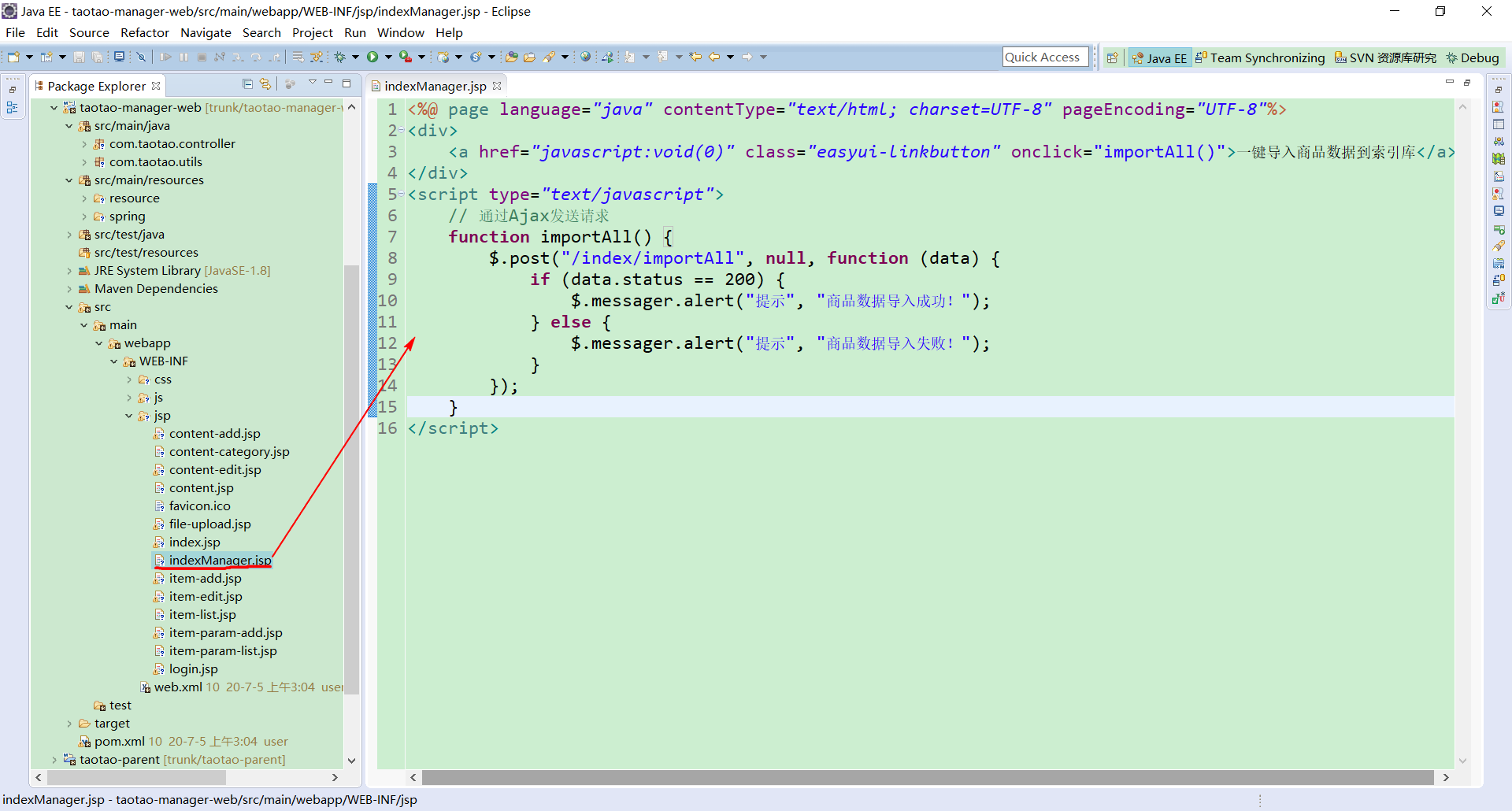Collapse the WEB-INF folder
Image resolution: width=1512 pixels, height=811 pixels.
pos(114,361)
